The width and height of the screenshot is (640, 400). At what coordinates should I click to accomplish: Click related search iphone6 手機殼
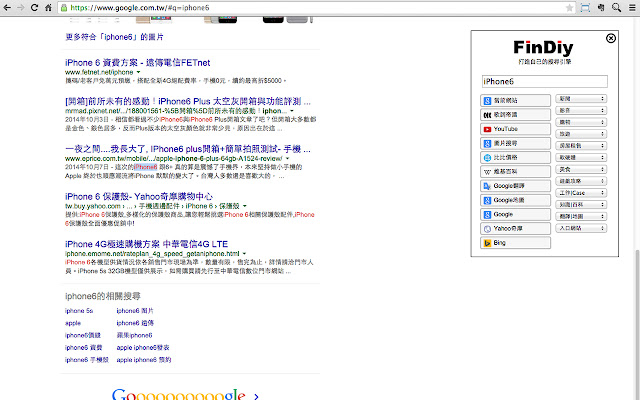(x=87, y=360)
